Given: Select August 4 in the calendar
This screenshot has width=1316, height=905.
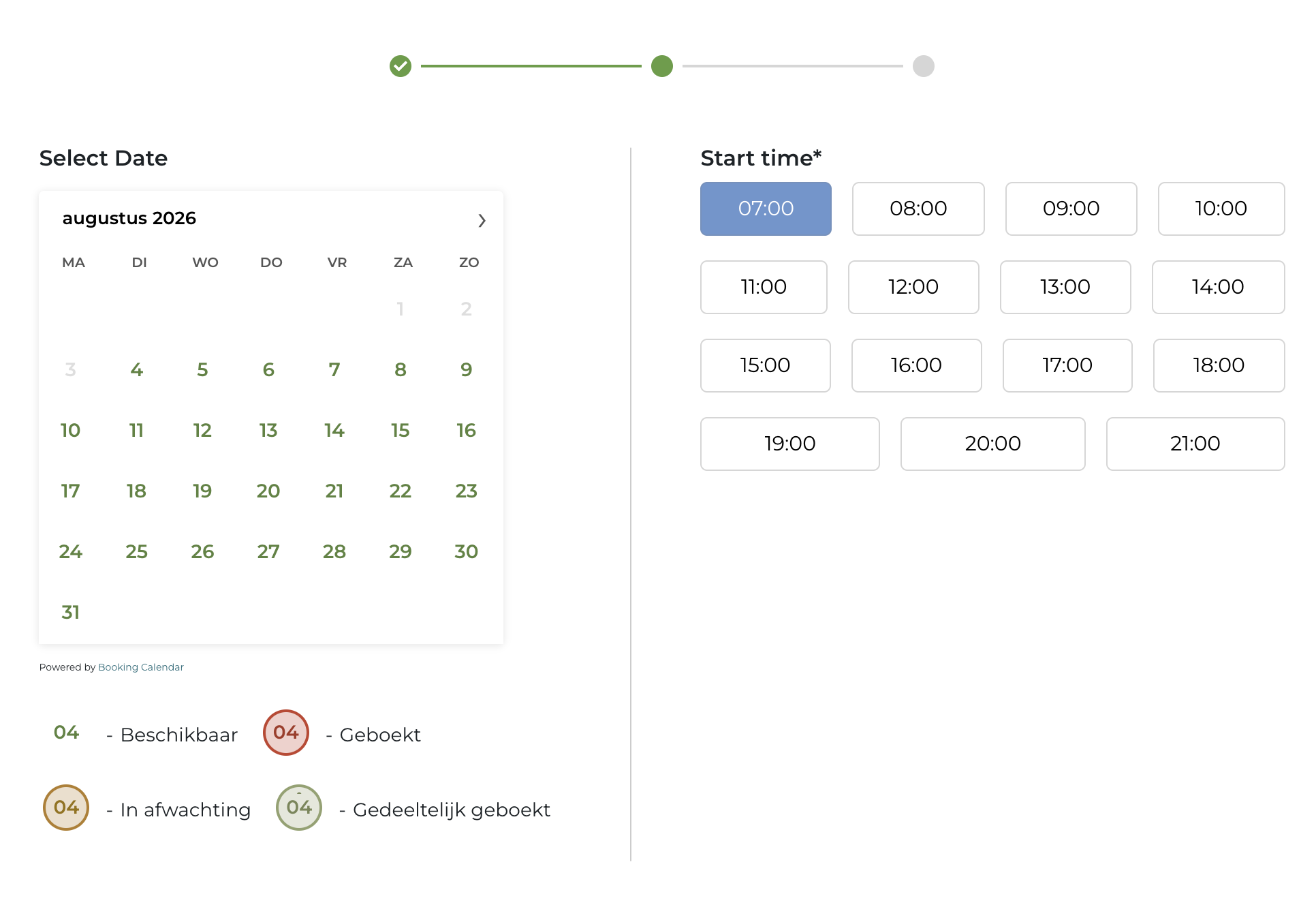Looking at the screenshot, I should [x=136, y=369].
